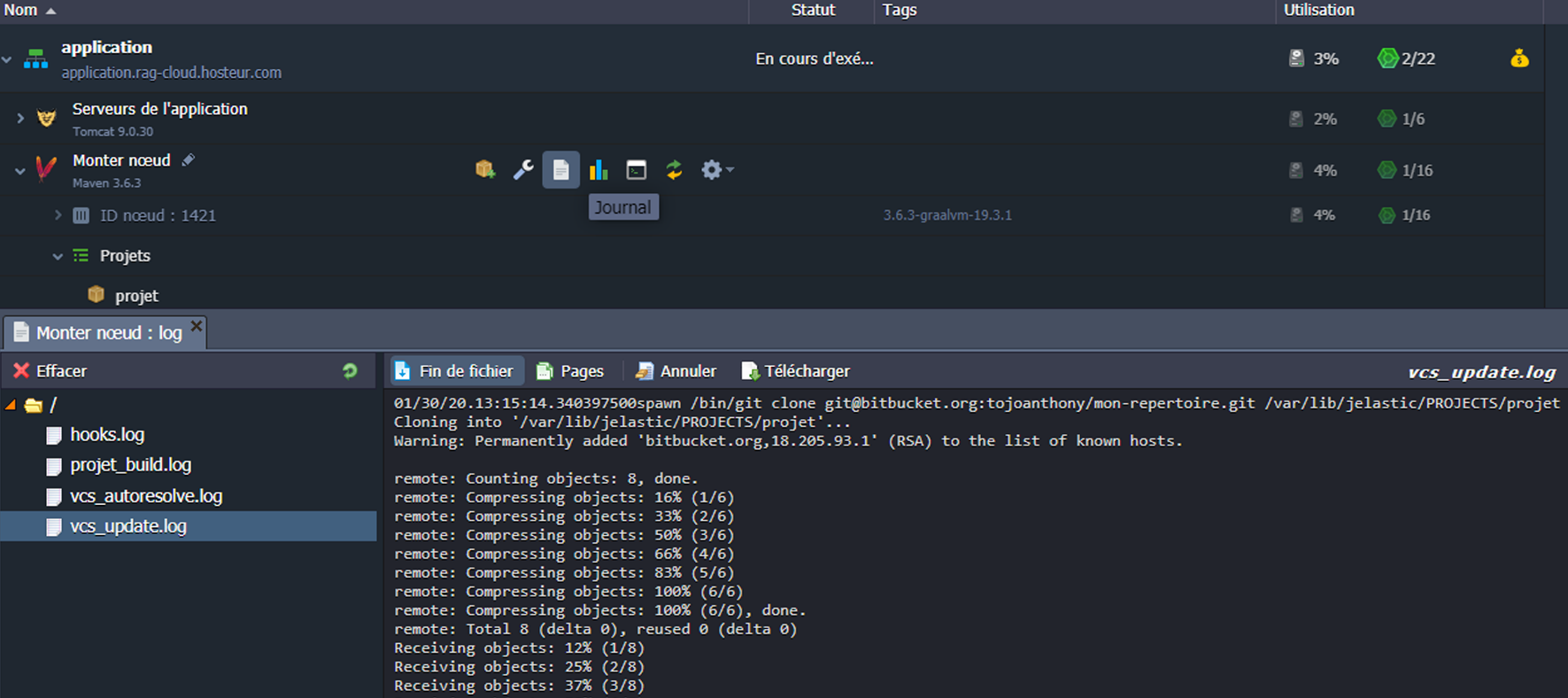
Task: Refresh the log file list
Action: pyautogui.click(x=350, y=371)
